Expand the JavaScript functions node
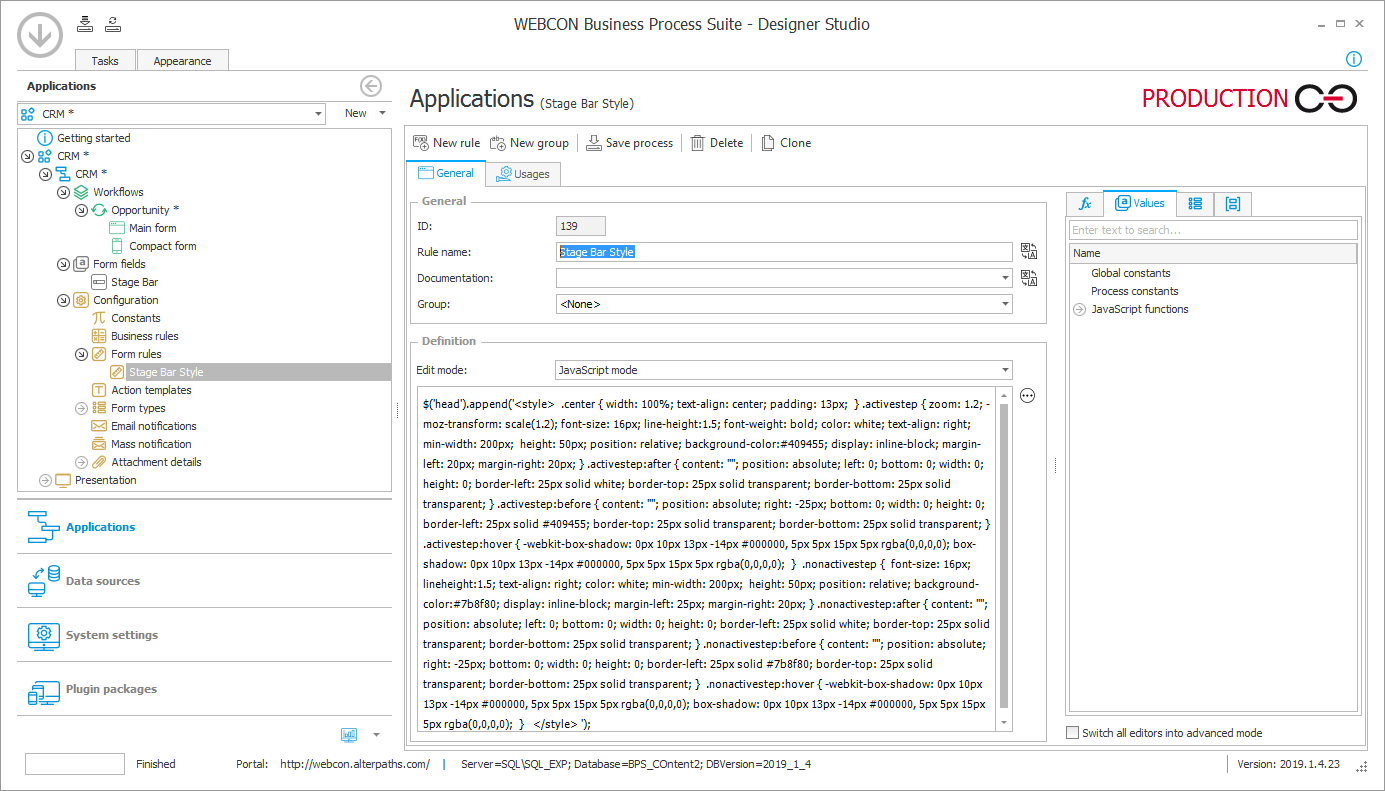Screen dimensions: 1385x791 pyautogui.click(x=1079, y=309)
